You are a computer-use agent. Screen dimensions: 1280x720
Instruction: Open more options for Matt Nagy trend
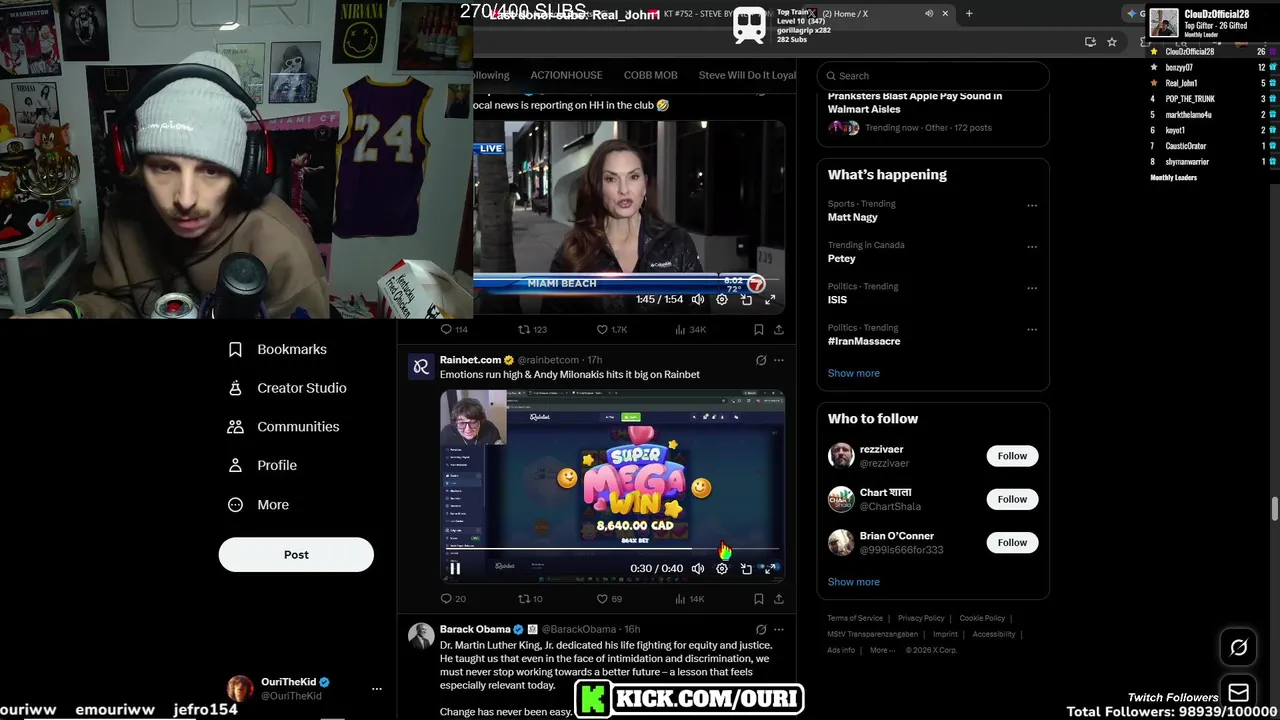1032,206
